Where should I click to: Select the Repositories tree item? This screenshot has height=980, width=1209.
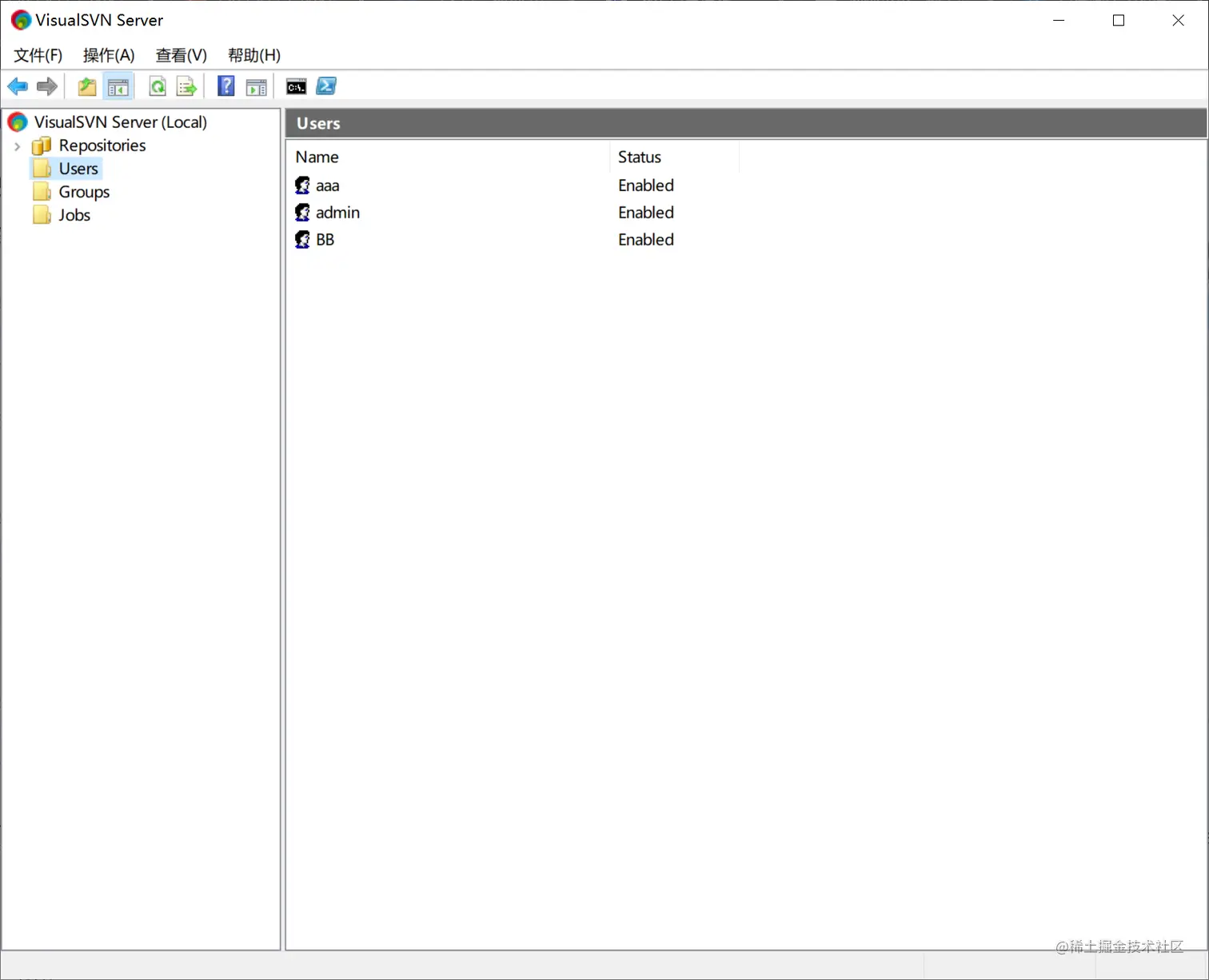[102, 145]
